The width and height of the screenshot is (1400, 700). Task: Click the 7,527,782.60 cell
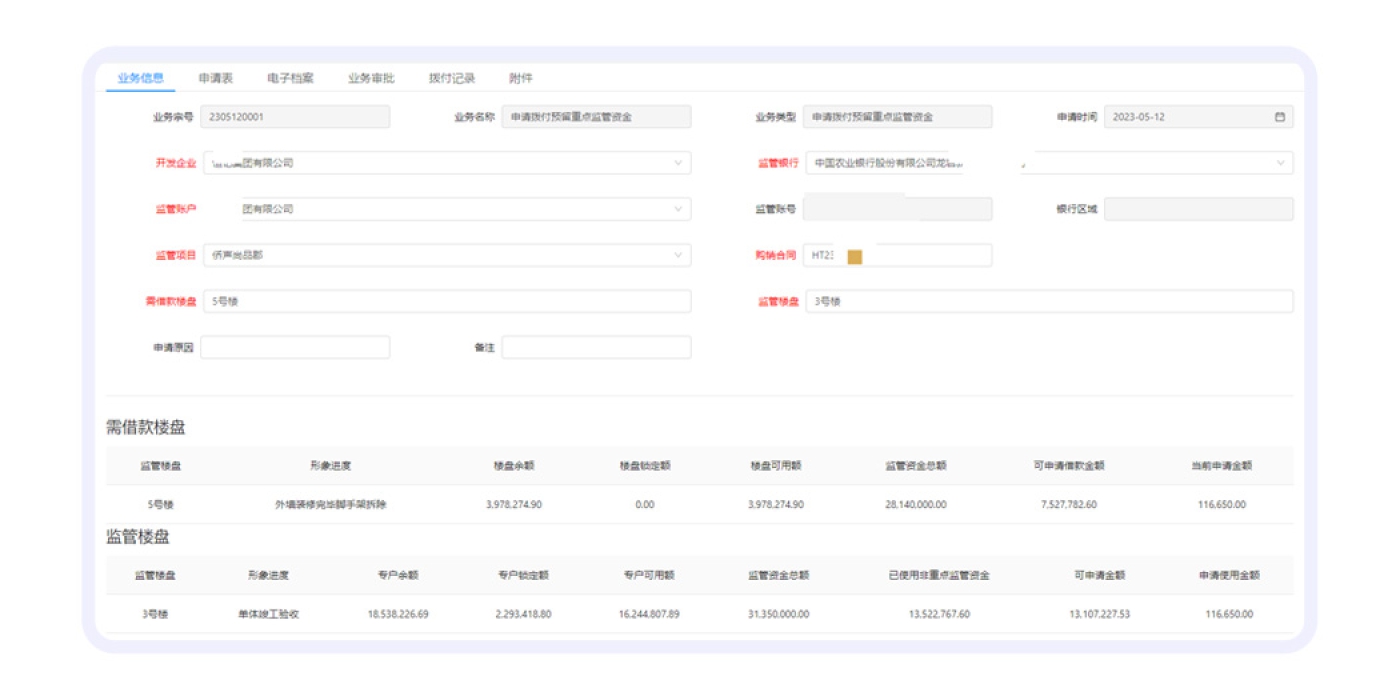point(1069,504)
